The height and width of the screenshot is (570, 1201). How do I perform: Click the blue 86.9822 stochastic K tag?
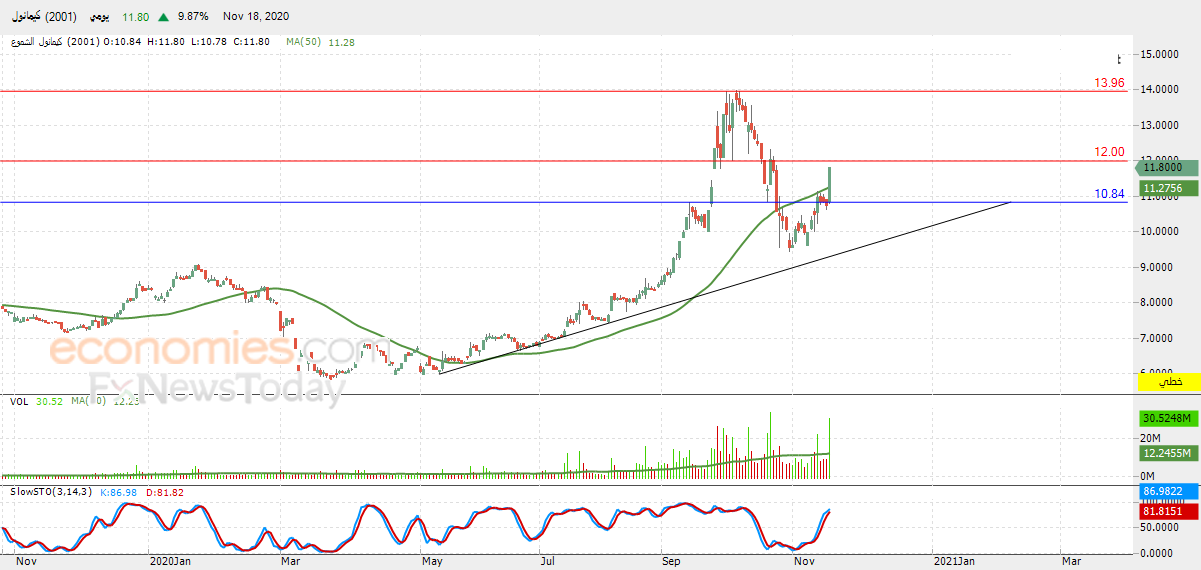[x=1167, y=492]
